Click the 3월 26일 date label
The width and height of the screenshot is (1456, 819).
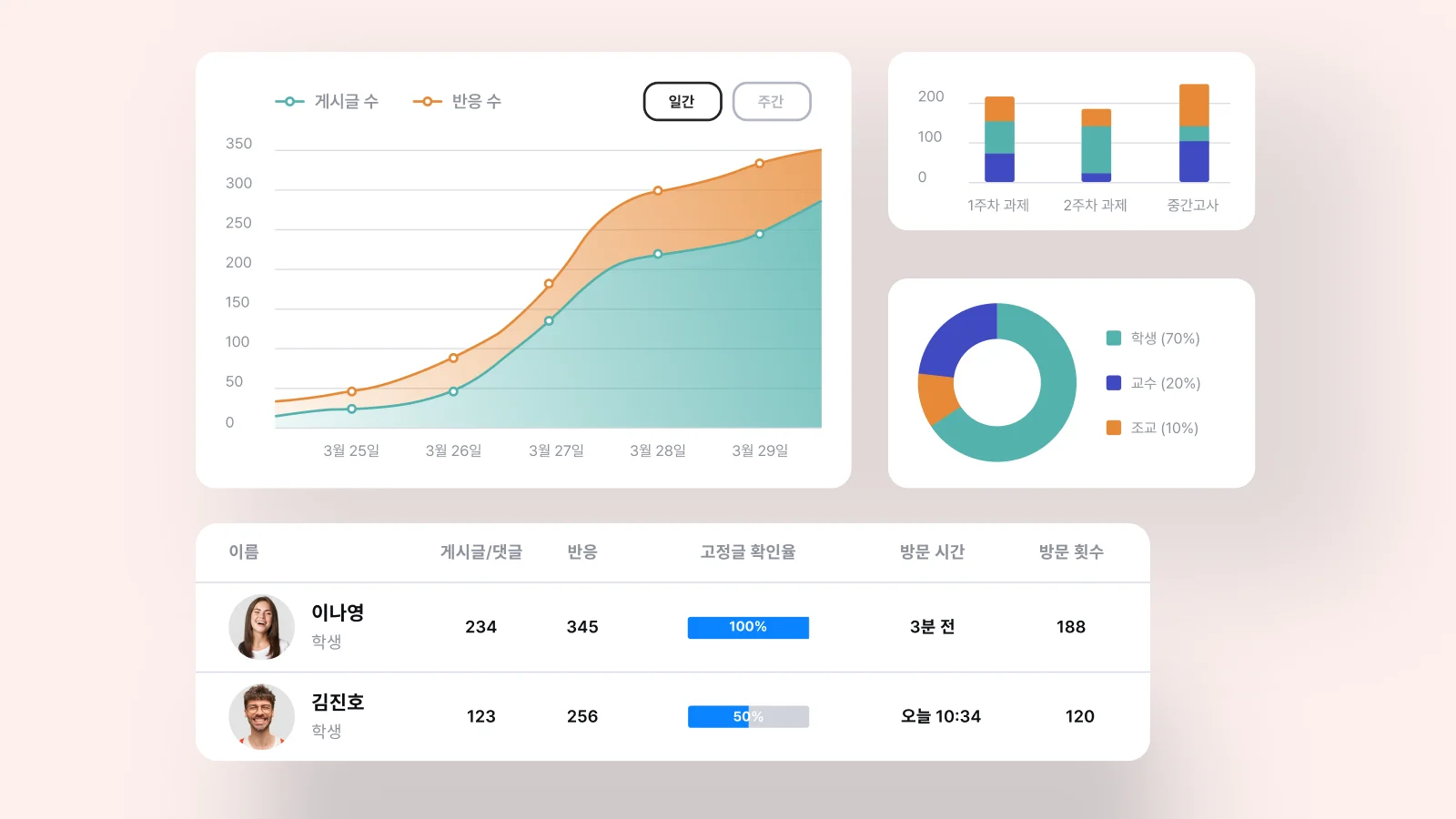click(x=453, y=450)
